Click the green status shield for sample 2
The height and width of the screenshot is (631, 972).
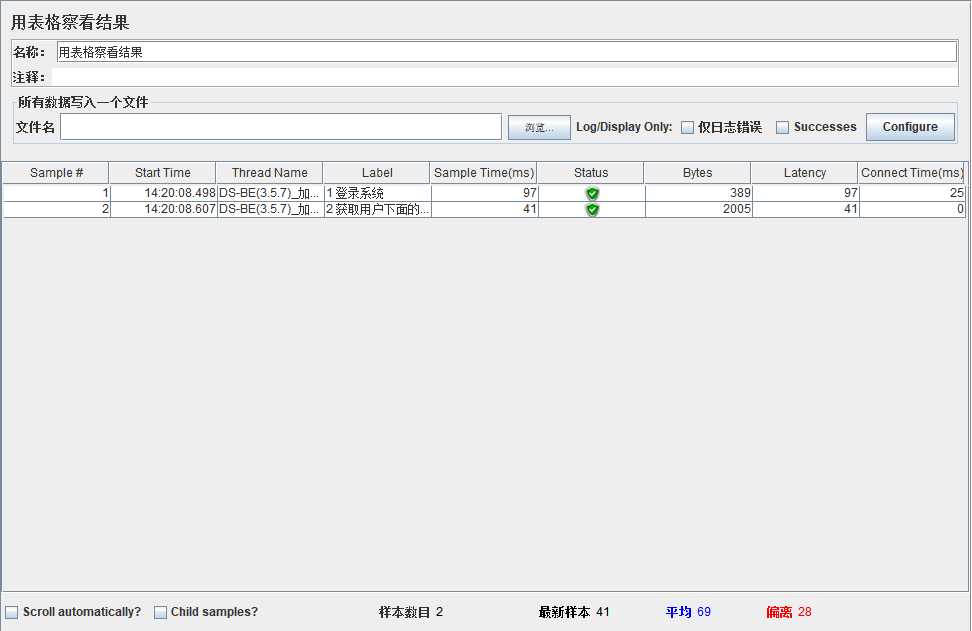tap(592, 210)
